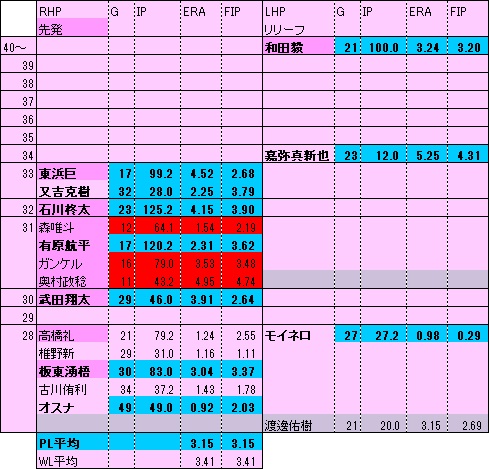Click the LHP column header

point(298,10)
